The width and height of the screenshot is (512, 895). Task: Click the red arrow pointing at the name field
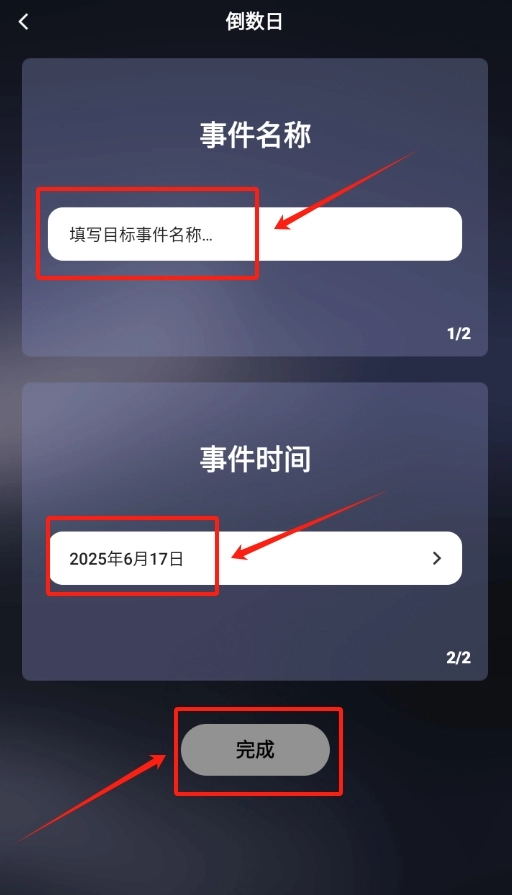[345, 191]
